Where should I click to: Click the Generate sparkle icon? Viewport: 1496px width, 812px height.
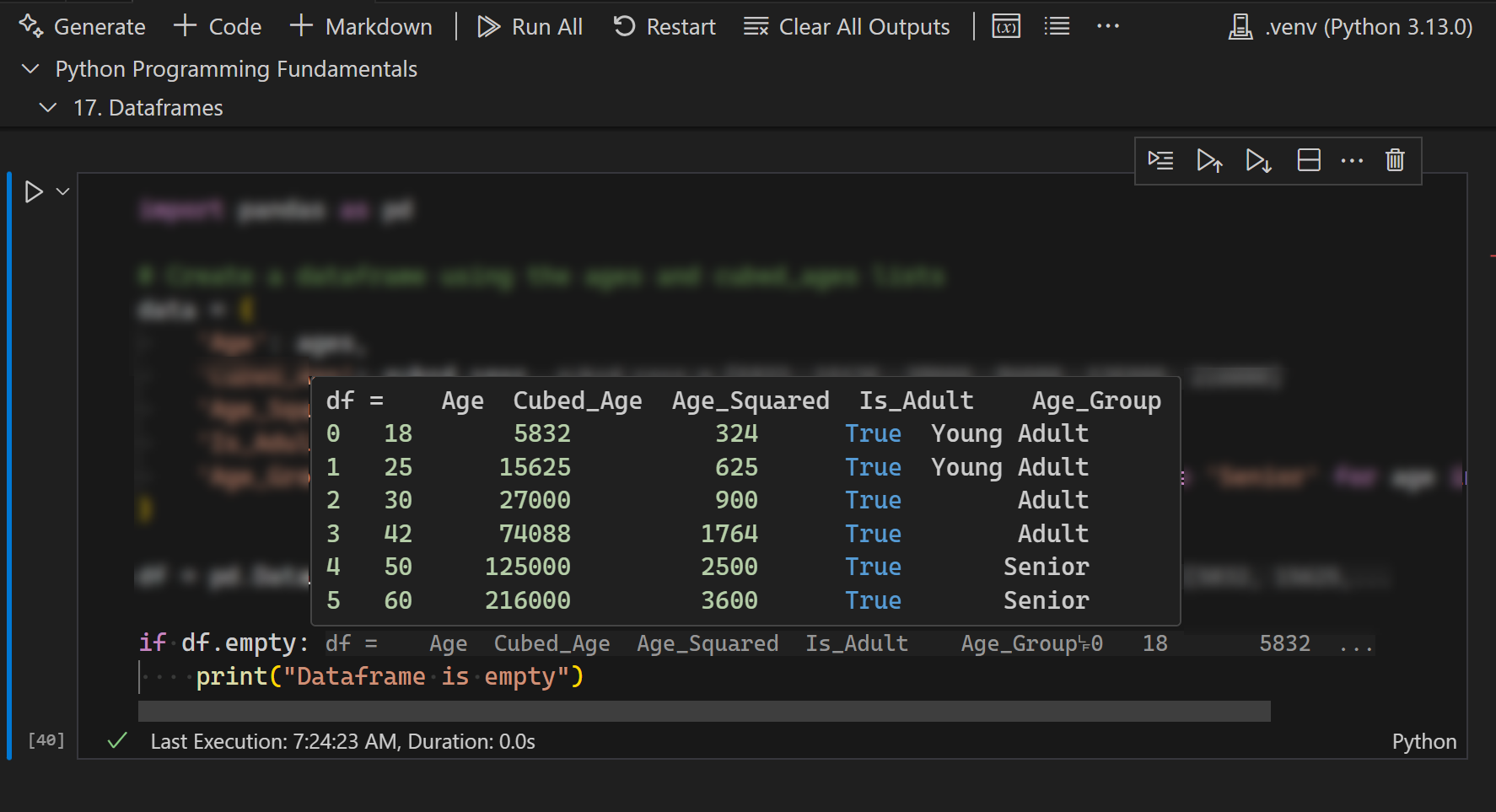(x=30, y=26)
